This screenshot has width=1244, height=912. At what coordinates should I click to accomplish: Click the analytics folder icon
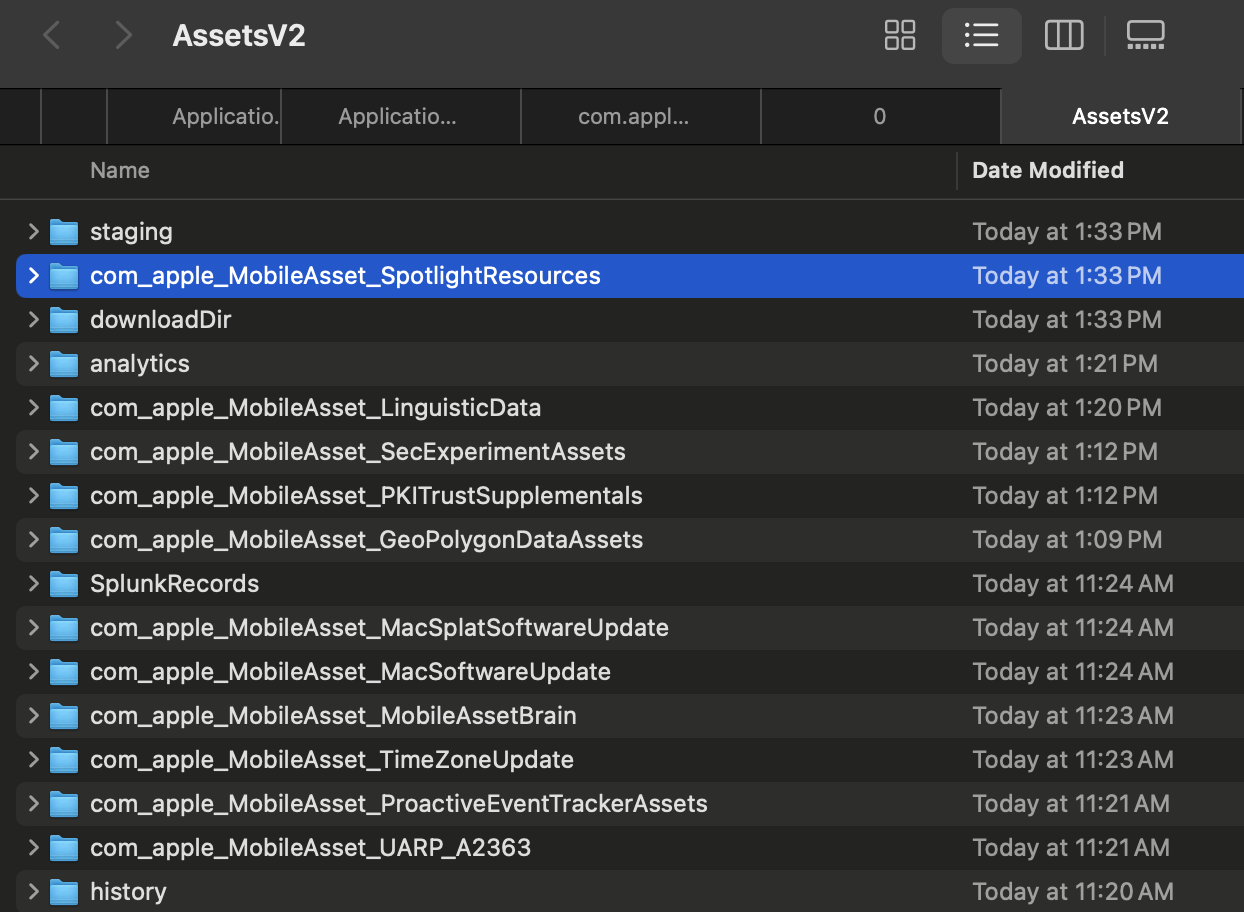click(x=64, y=364)
